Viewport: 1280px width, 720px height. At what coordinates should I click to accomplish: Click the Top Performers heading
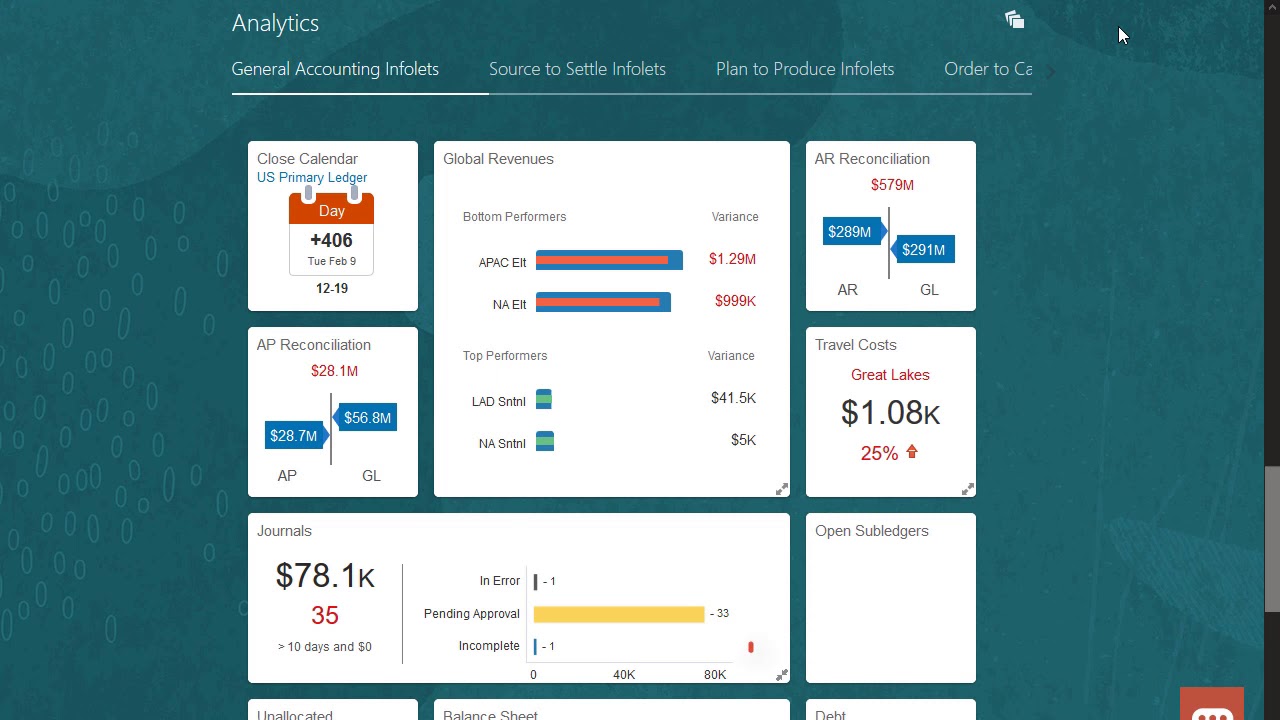point(505,356)
